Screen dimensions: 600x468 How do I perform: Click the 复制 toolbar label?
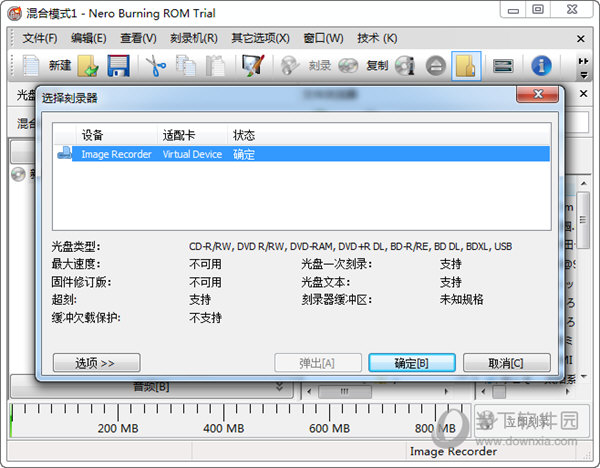click(377, 66)
